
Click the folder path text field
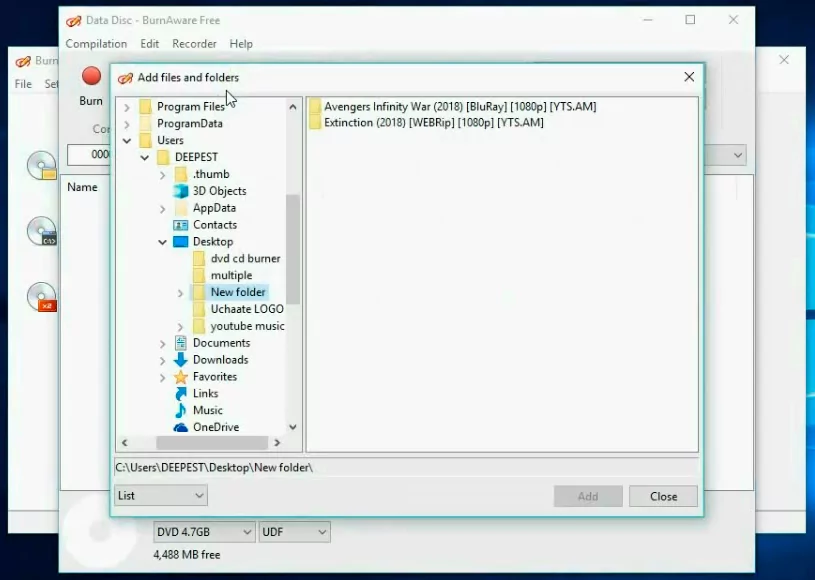tap(407, 468)
